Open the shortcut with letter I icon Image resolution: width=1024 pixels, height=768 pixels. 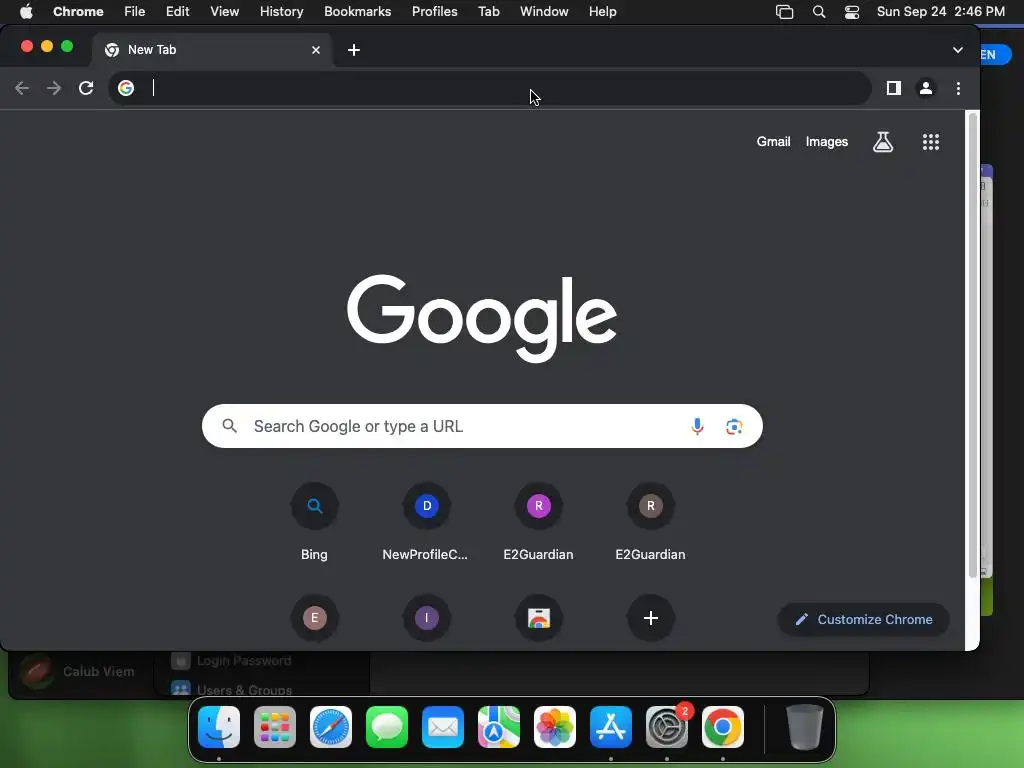[426, 618]
